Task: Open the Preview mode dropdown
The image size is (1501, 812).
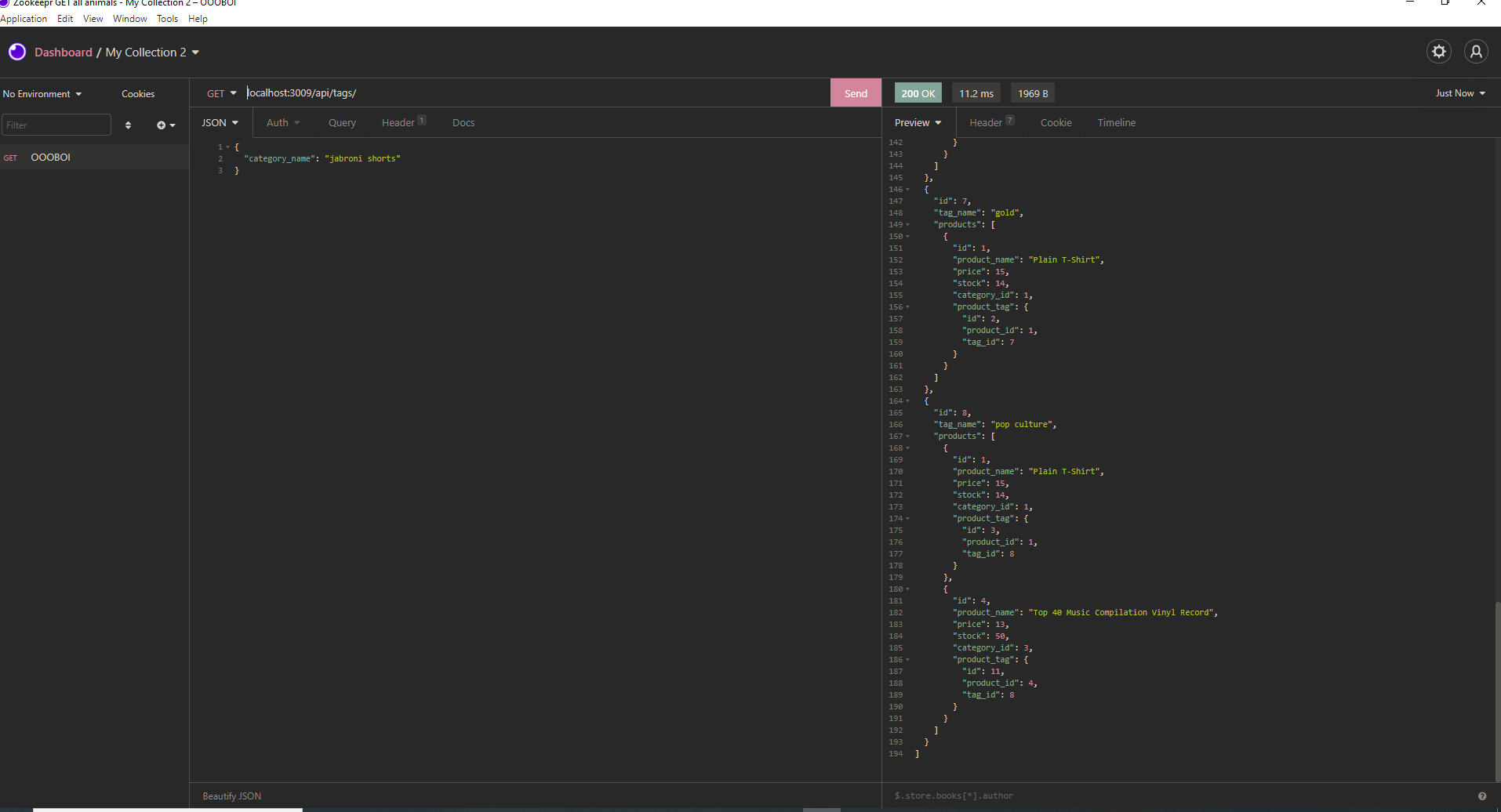Action: point(917,122)
